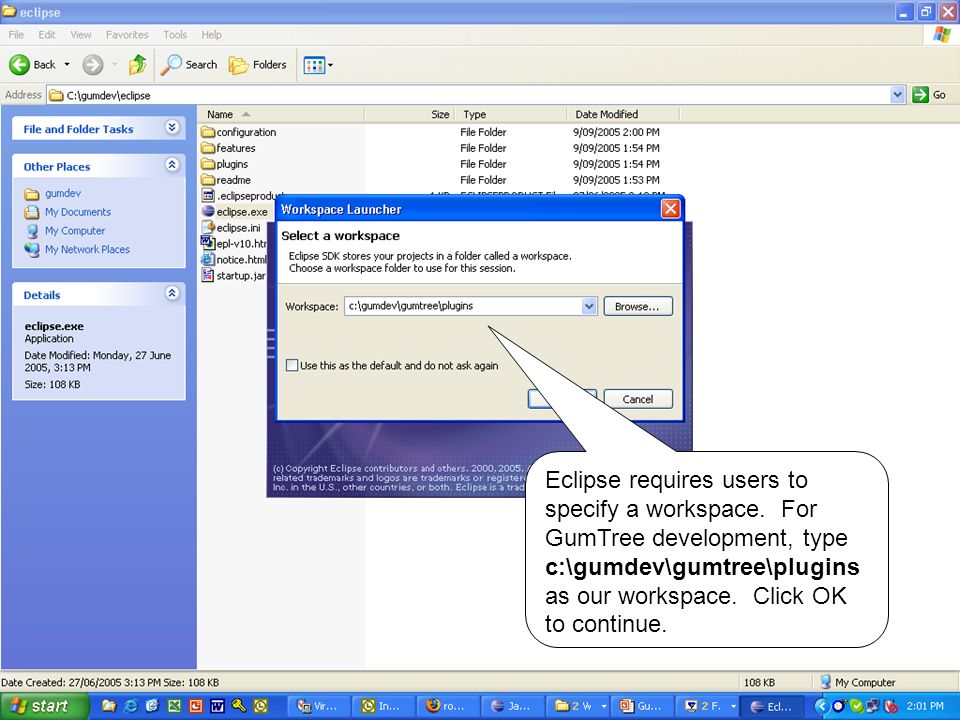Select notice.html file icon

(208, 260)
